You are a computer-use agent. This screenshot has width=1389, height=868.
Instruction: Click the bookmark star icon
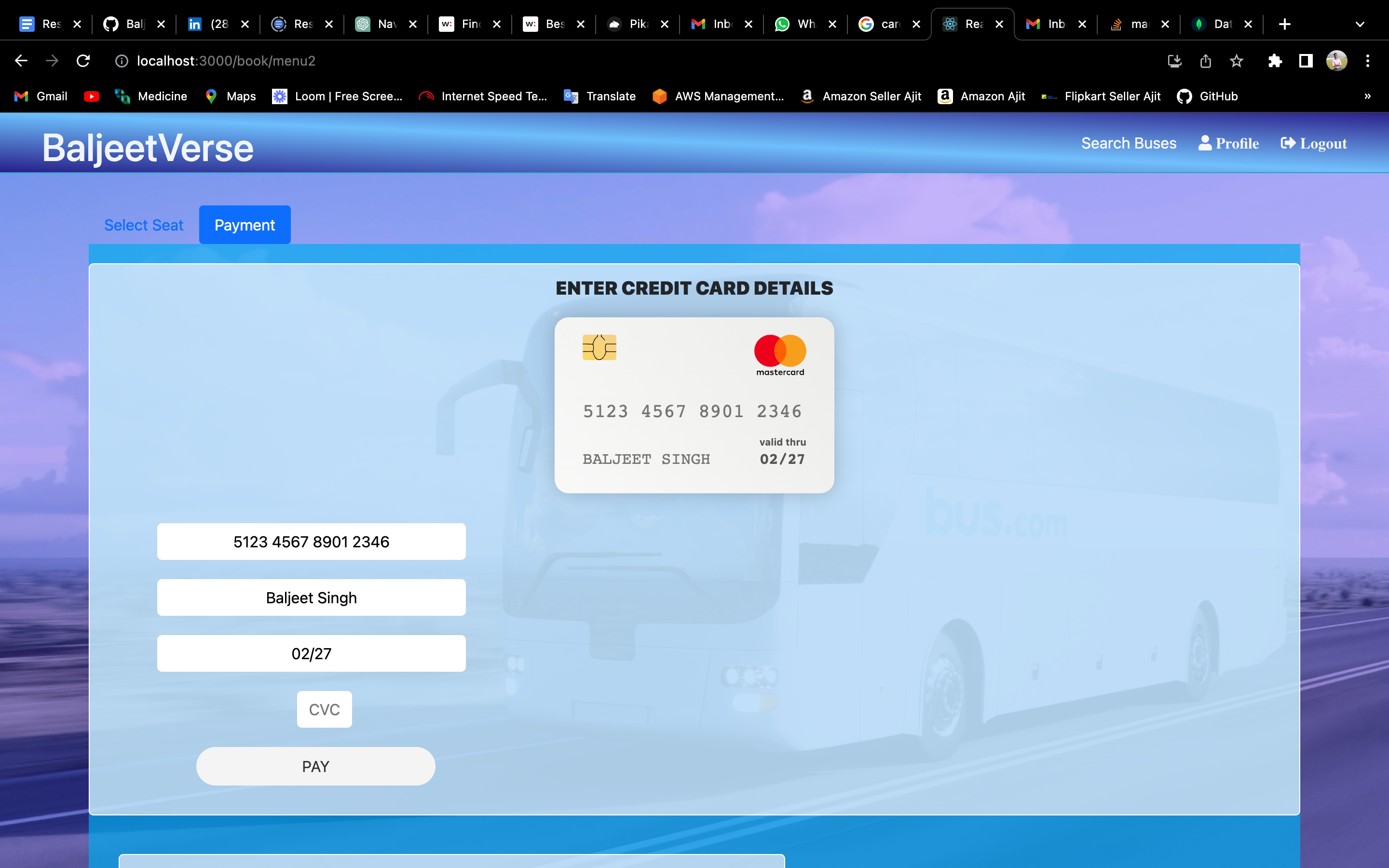pyautogui.click(x=1236, y=61)
